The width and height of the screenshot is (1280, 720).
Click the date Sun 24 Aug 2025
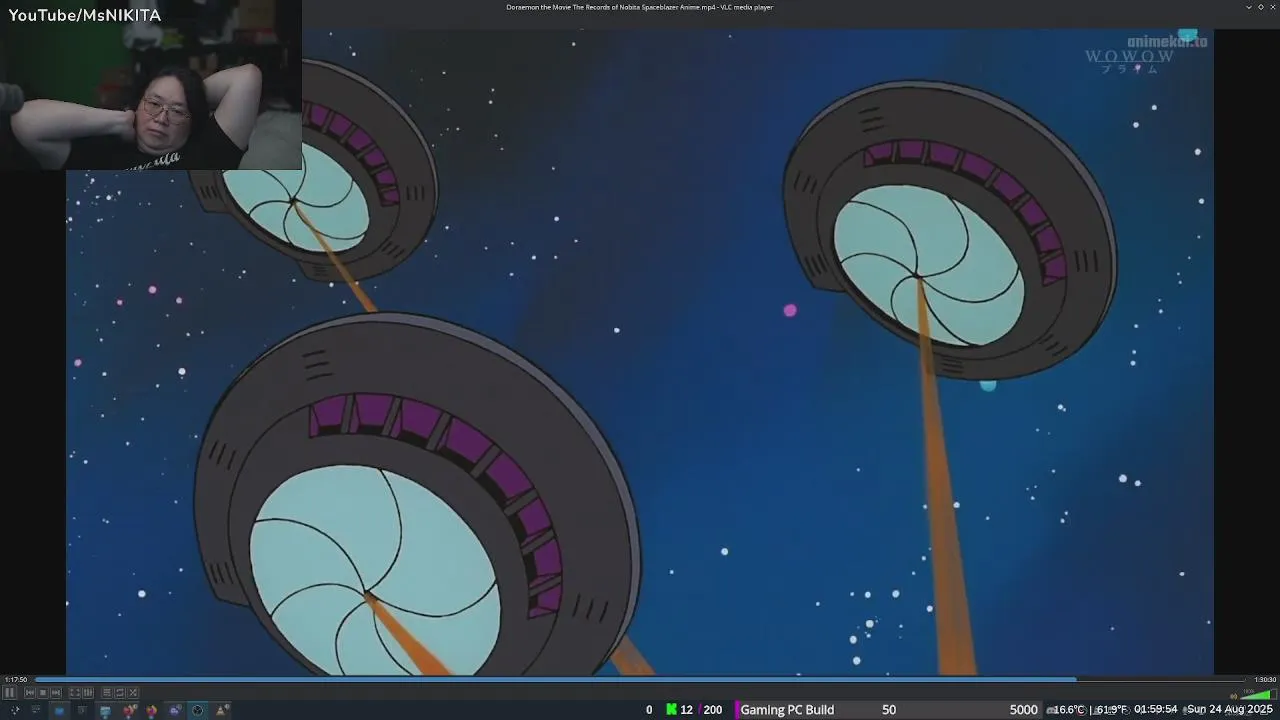(x=1229, y=710)
